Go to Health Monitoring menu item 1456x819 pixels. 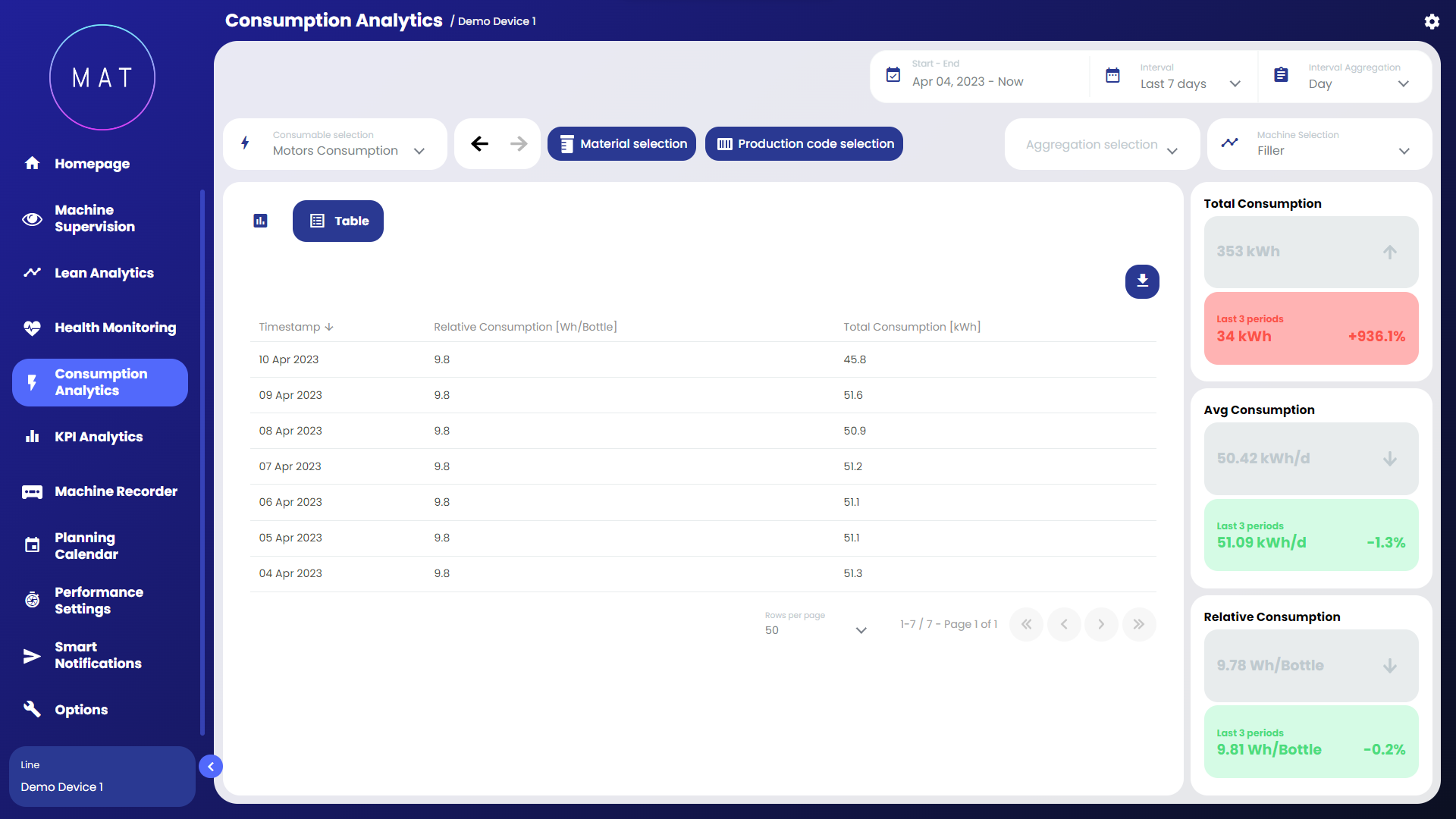tap(115, 328)
